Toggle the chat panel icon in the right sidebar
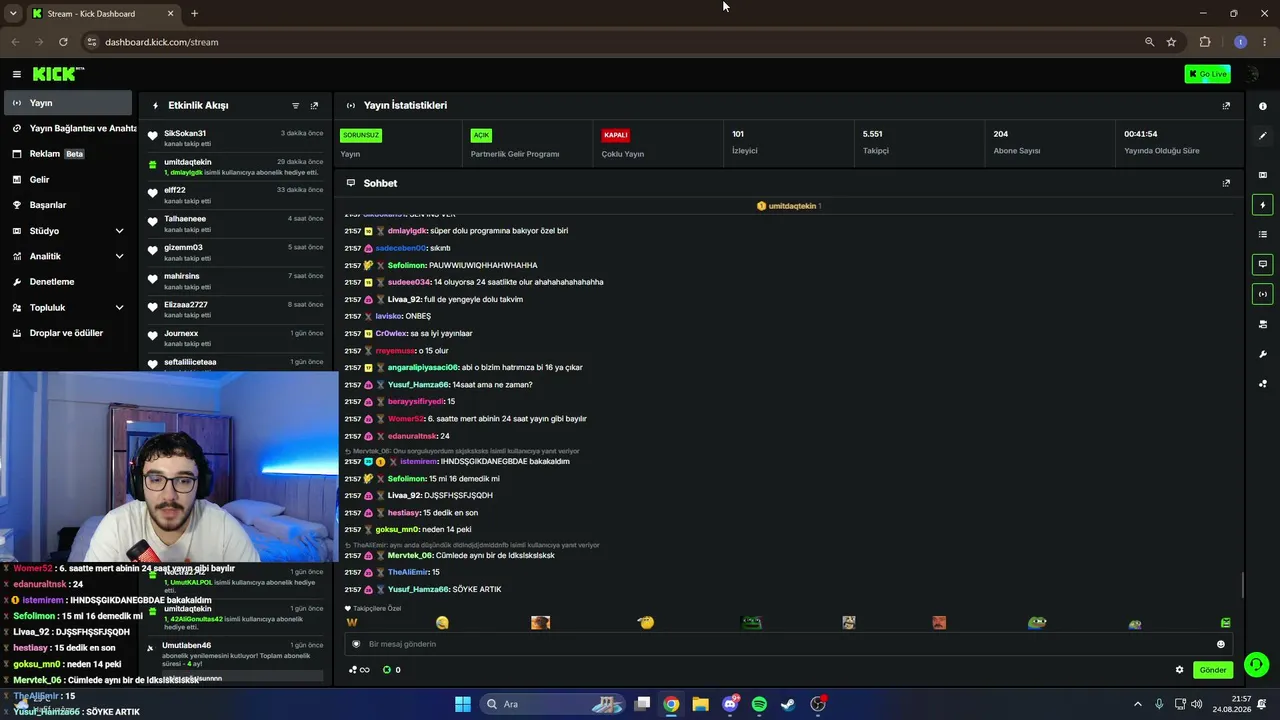Screen dimensions: 1280x720 [1263, 264]
